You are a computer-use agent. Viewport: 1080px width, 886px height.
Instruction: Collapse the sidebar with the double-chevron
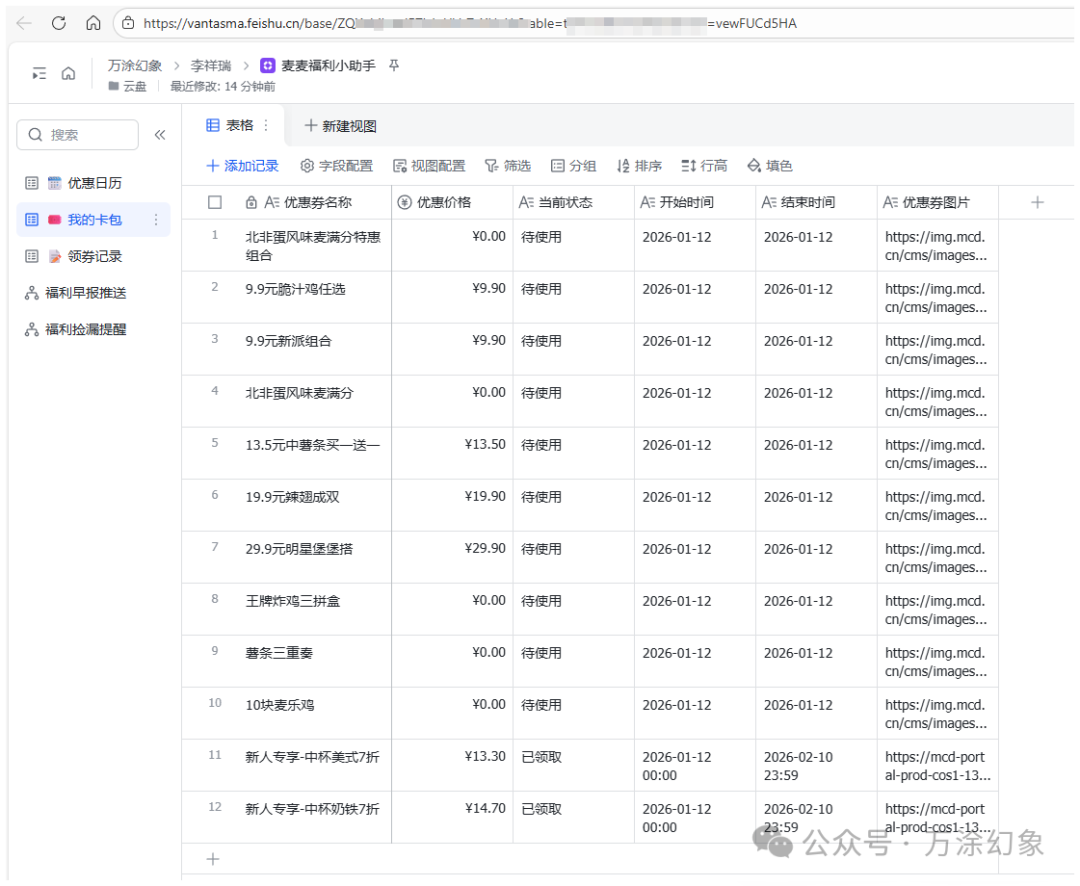coord(160,134)
